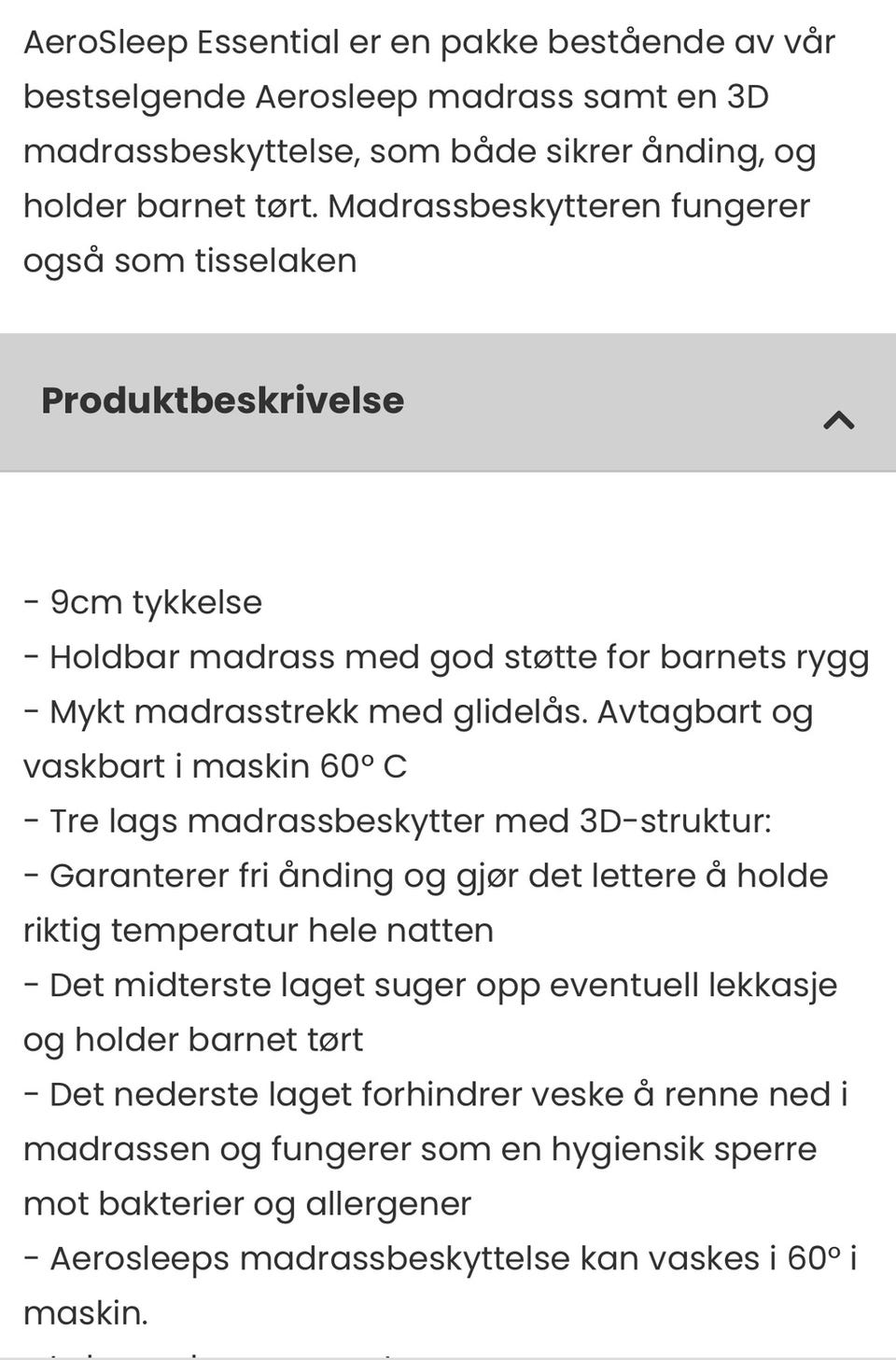Tap the '9cm tykkelse' bullet line
The width and height of the screenshot is (896, 1360).
pos(143,603)
